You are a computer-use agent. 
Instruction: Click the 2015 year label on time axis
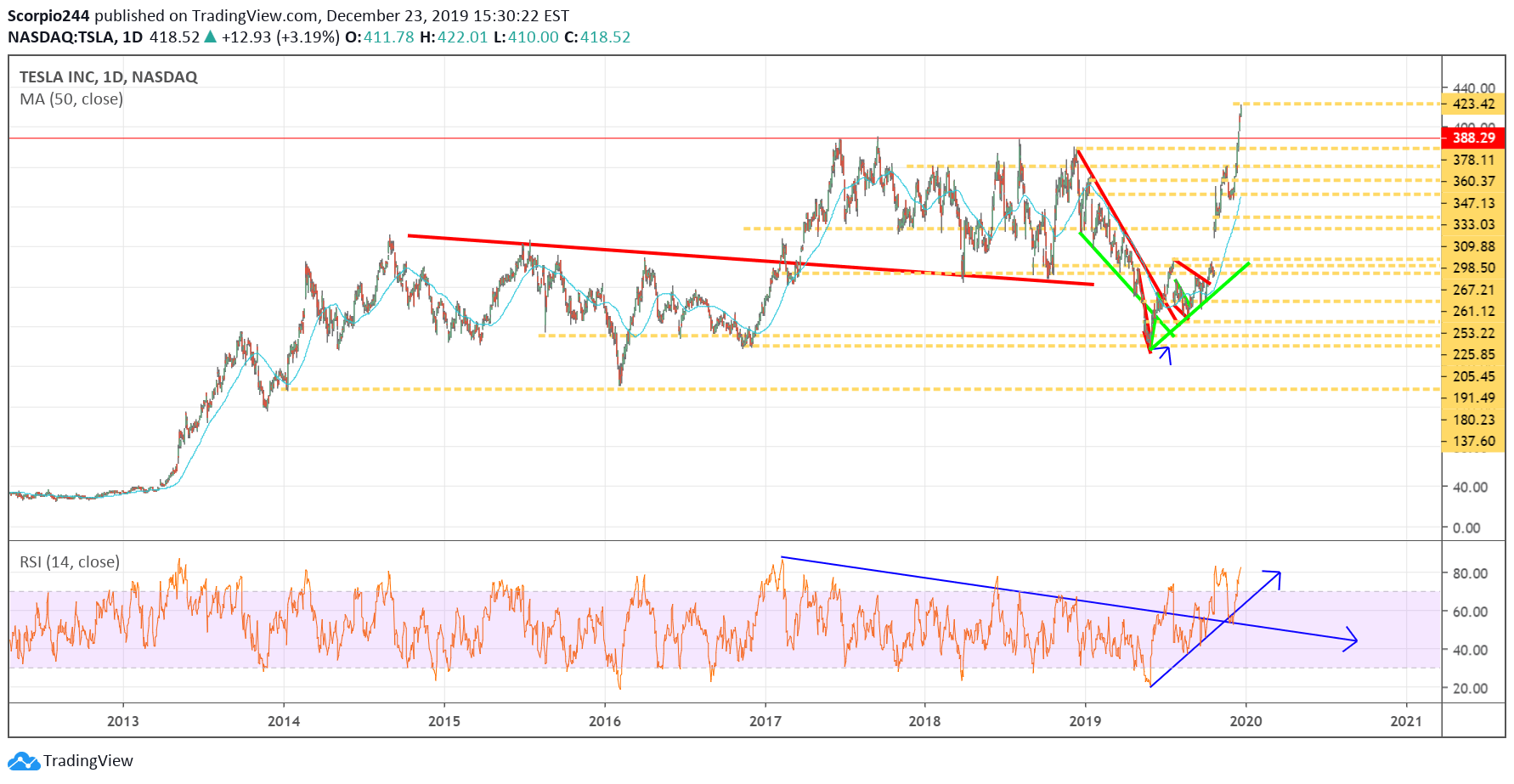(x=444, y=721)
